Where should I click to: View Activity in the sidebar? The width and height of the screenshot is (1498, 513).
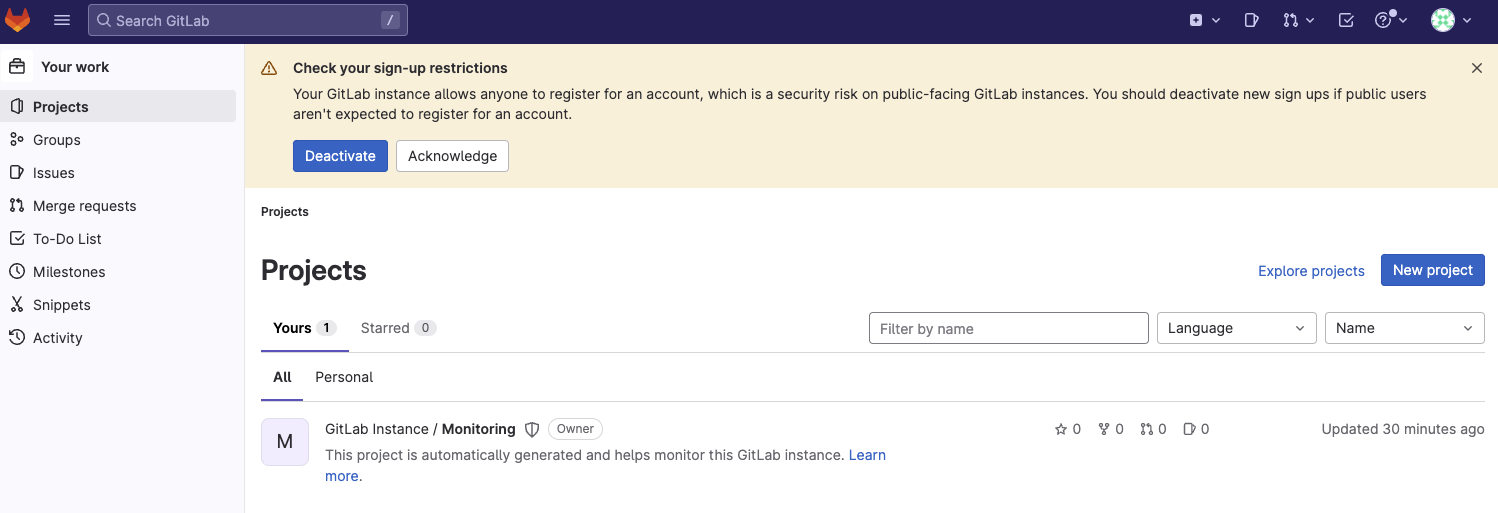coord(118,338)
